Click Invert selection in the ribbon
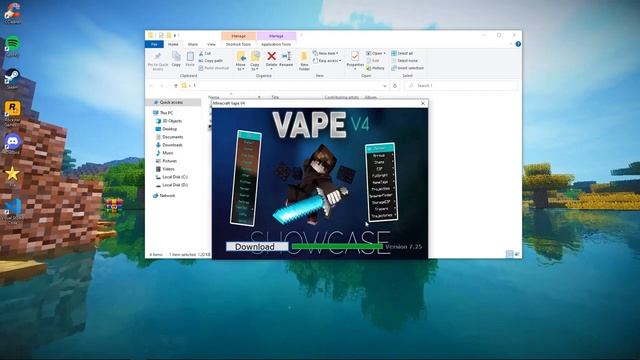640x360 pixels. (x=407, y=68)
